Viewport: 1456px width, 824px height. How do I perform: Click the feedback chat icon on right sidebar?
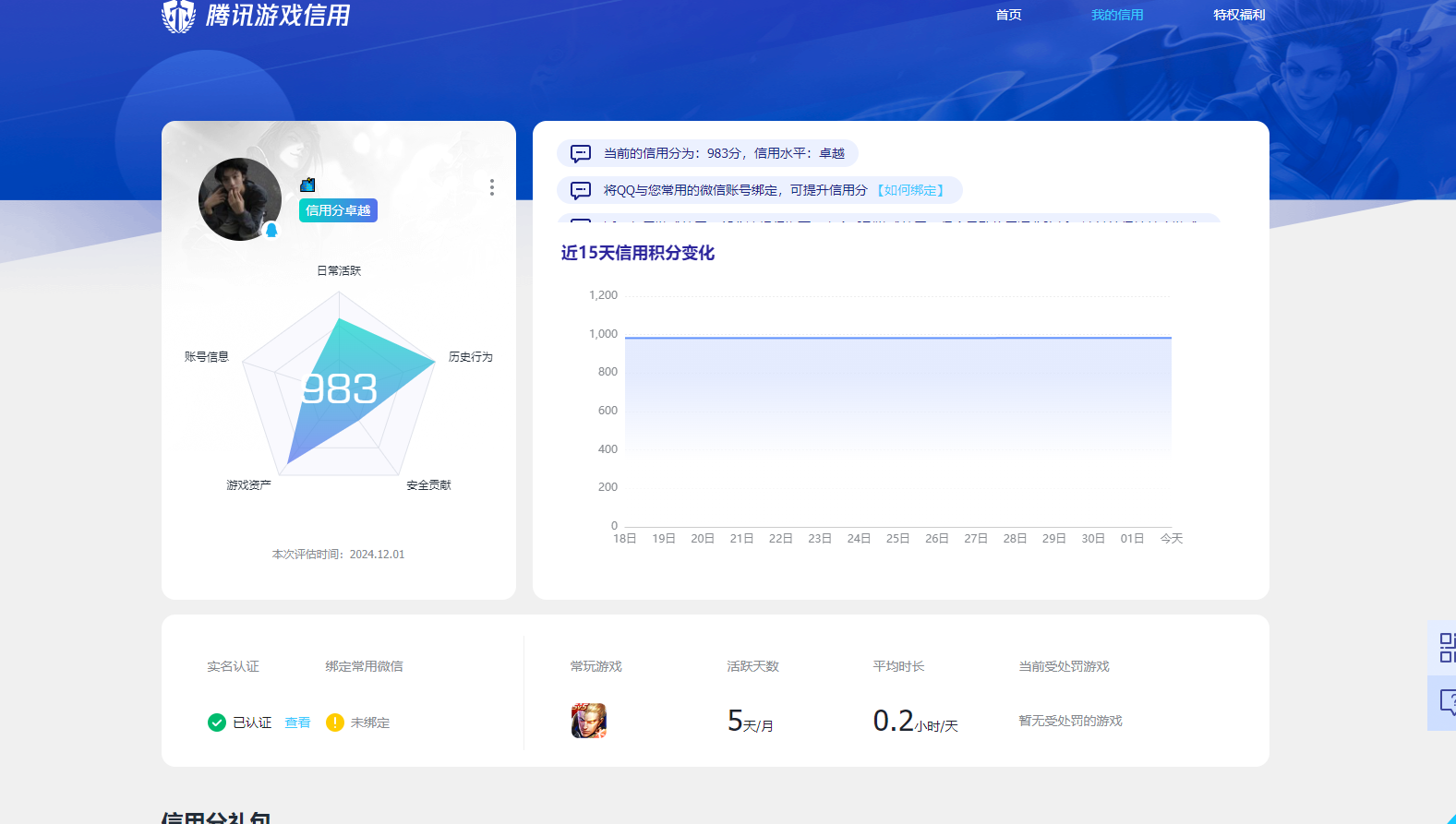(x=1447, y=703)
